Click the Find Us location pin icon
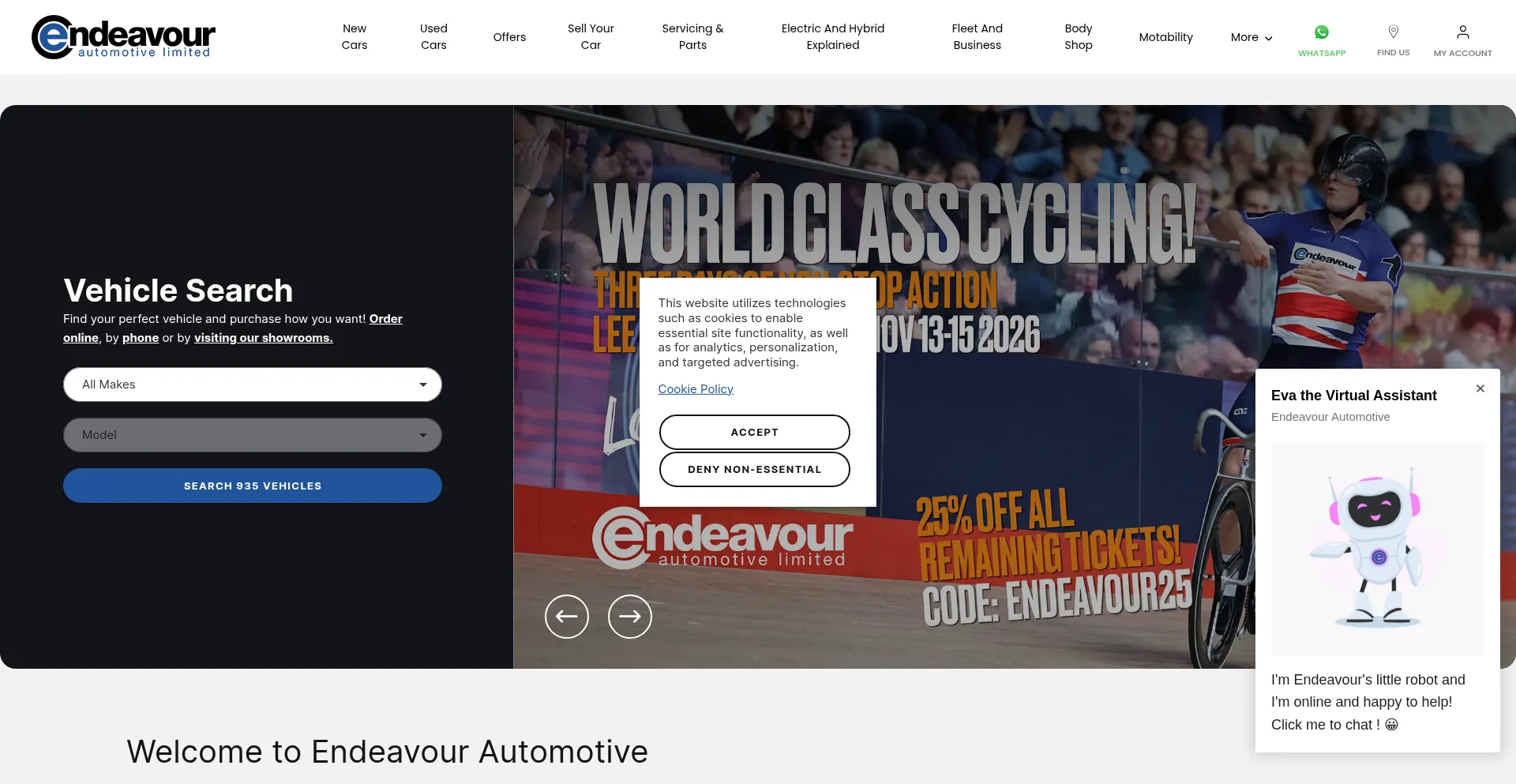1516x784 pixels. (x=1393, y=32)
